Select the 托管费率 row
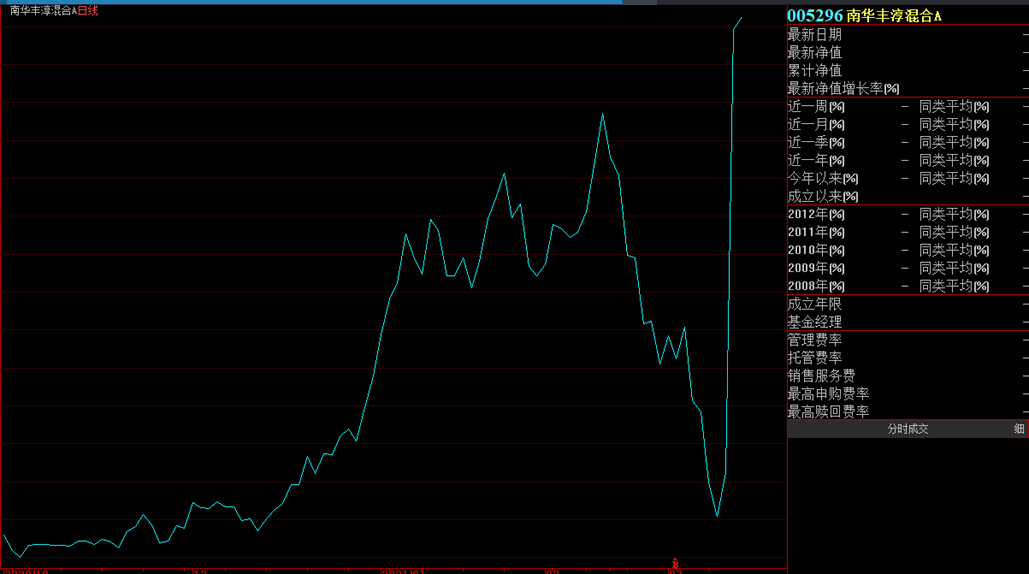Image resolution: width=1029 pixels, height=574 pixels. click(908, 358)
